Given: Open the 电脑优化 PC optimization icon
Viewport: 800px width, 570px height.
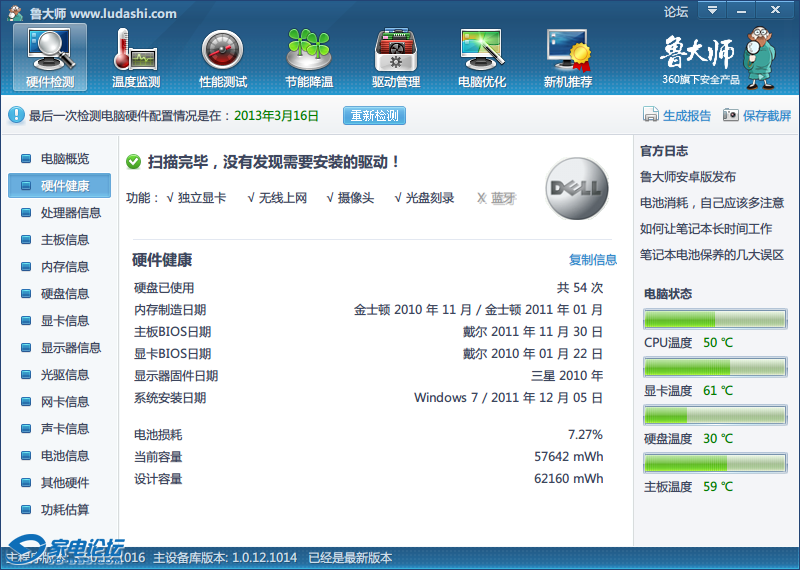Looking at the screenshot, I should coord(481,56).
